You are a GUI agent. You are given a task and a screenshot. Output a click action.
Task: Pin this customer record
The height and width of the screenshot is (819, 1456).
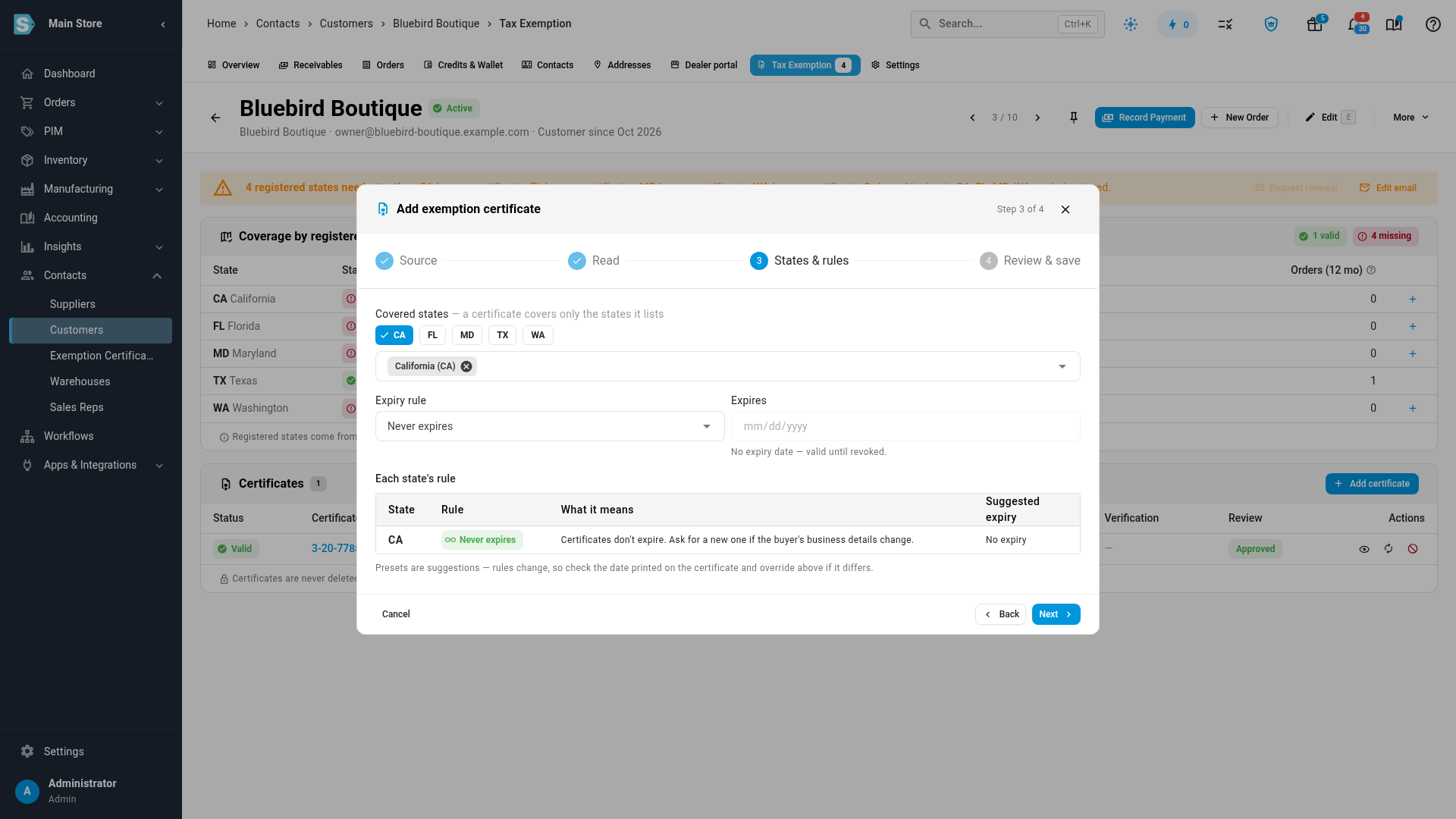(x=1073, y=118)
